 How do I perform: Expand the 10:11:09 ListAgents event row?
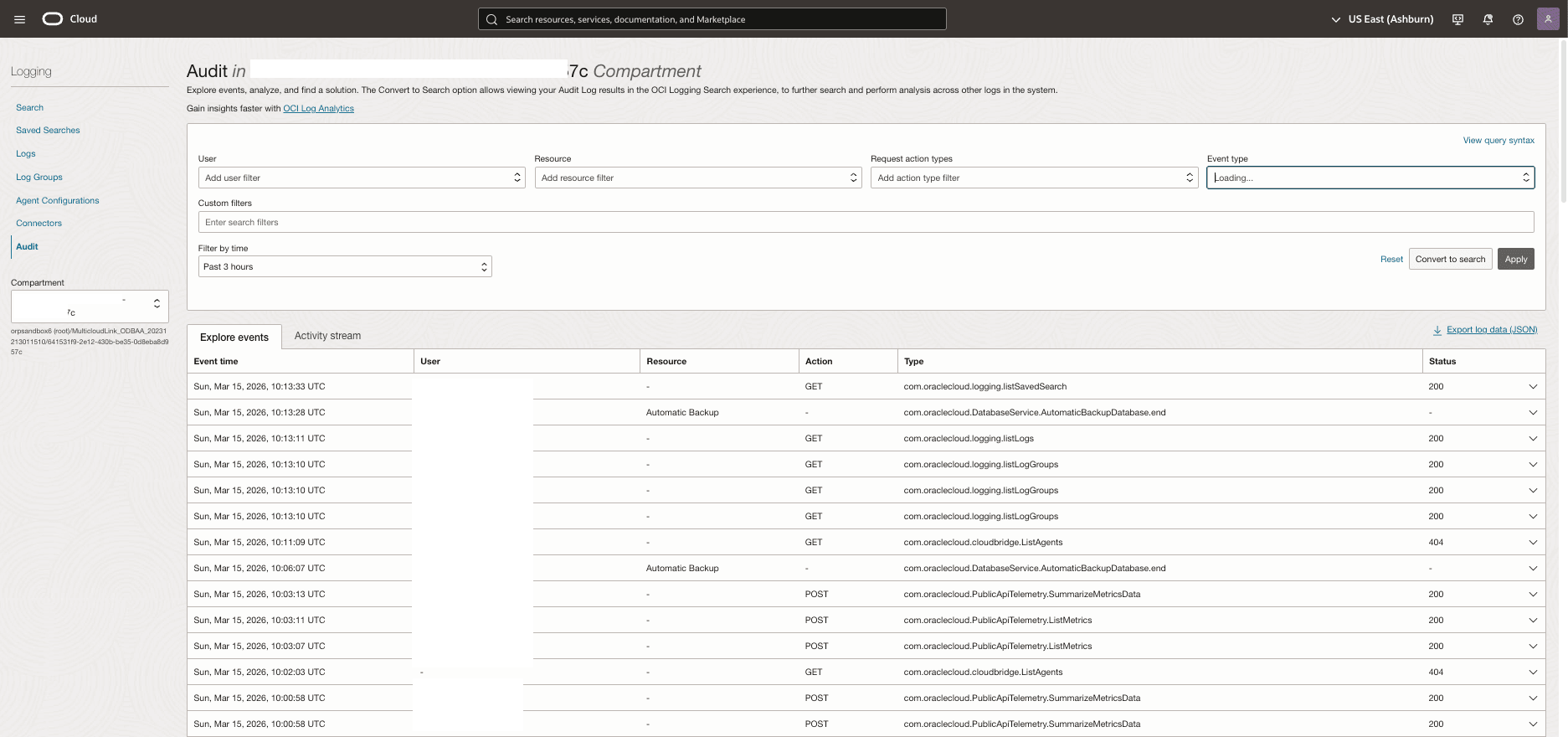1533,543
